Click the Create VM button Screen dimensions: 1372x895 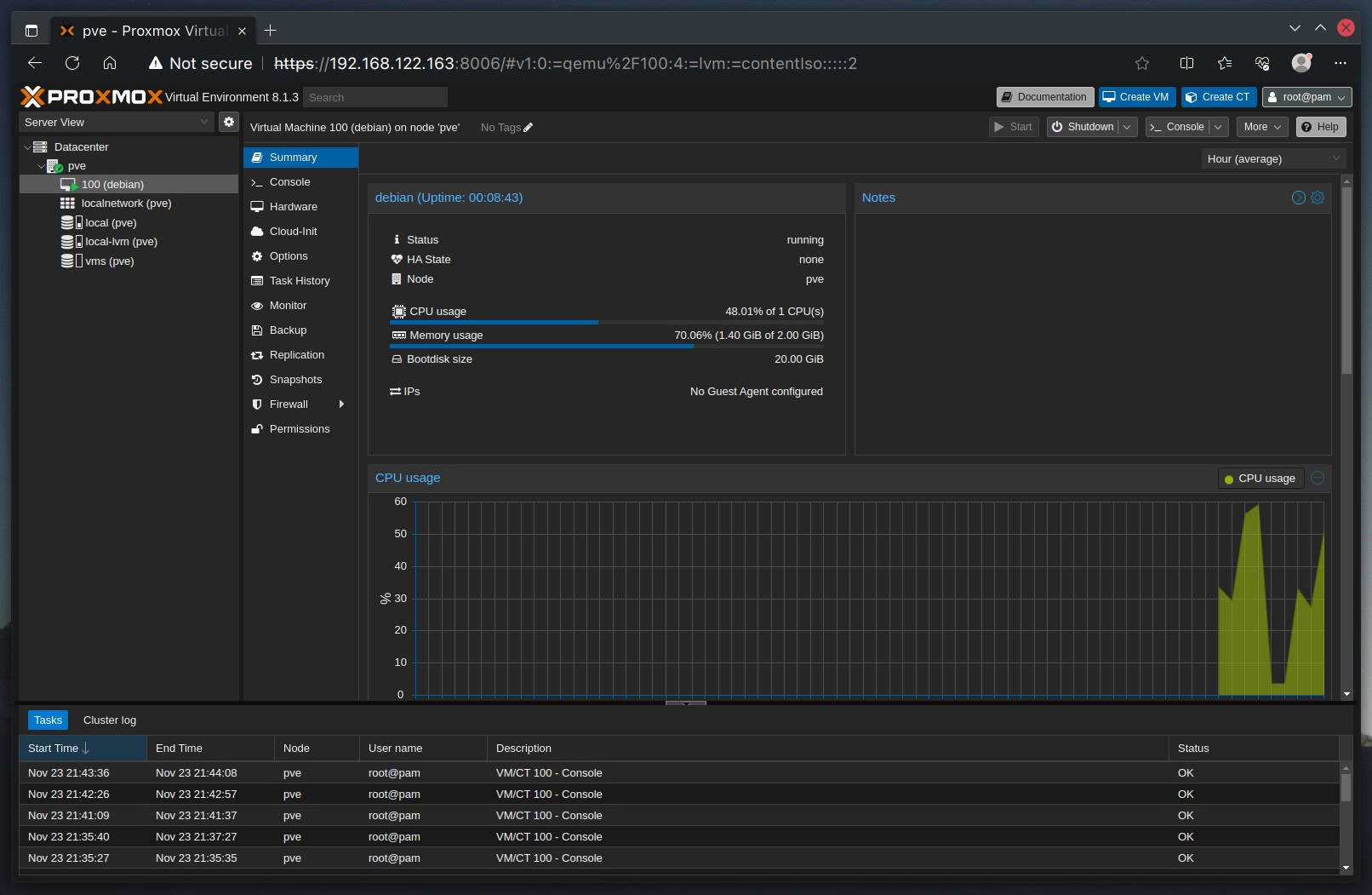pos(1136,97)
